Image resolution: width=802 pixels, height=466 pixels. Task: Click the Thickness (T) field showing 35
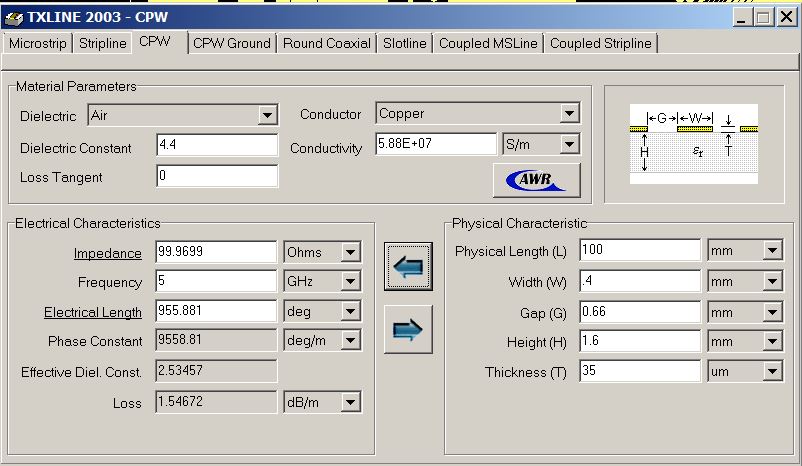pos(640,371)
